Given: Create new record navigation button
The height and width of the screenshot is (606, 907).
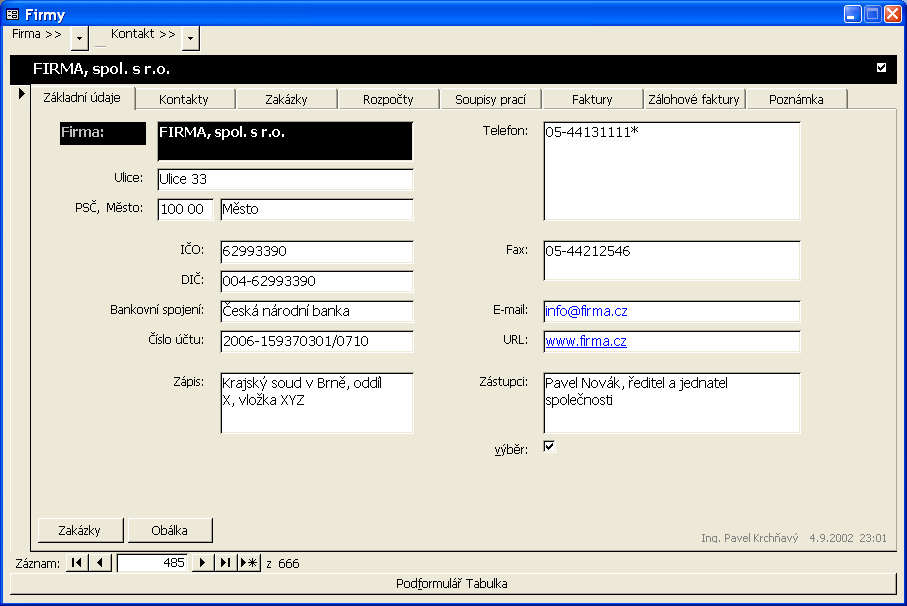Looking at the screenshot, I should click(249, 563).
